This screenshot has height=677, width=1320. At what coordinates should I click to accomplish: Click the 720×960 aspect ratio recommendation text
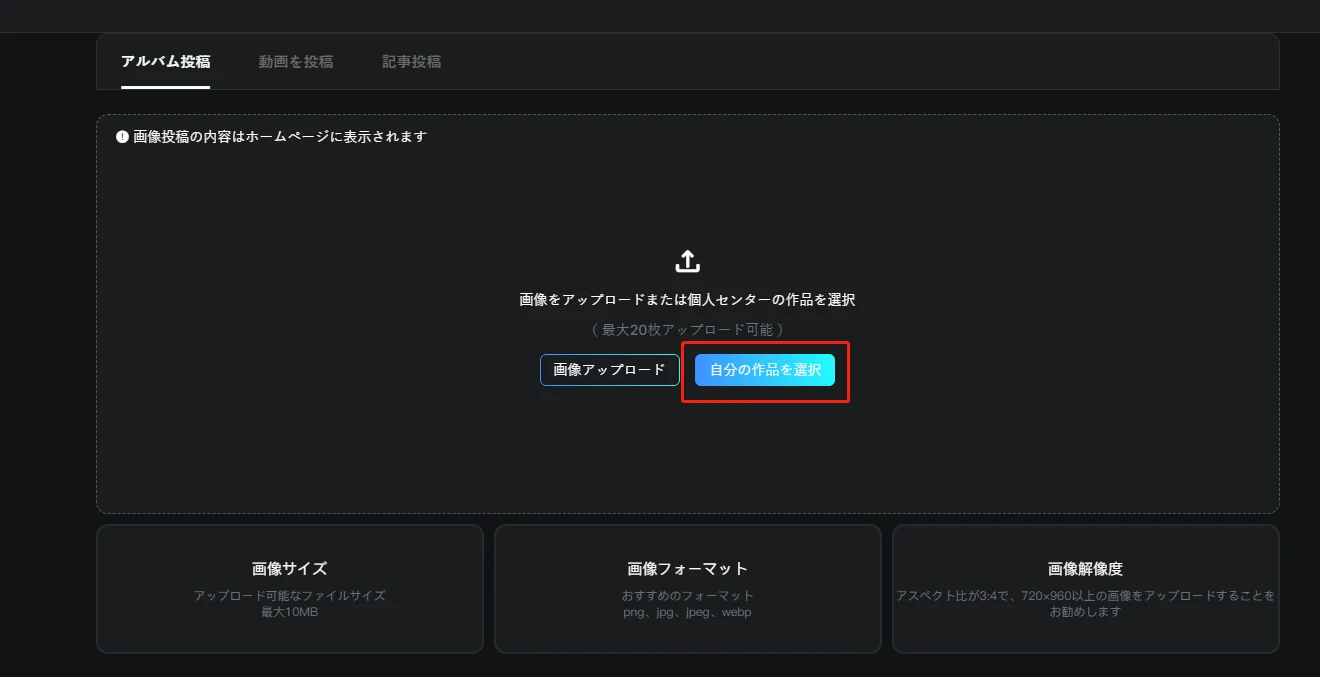[1085, 596]
